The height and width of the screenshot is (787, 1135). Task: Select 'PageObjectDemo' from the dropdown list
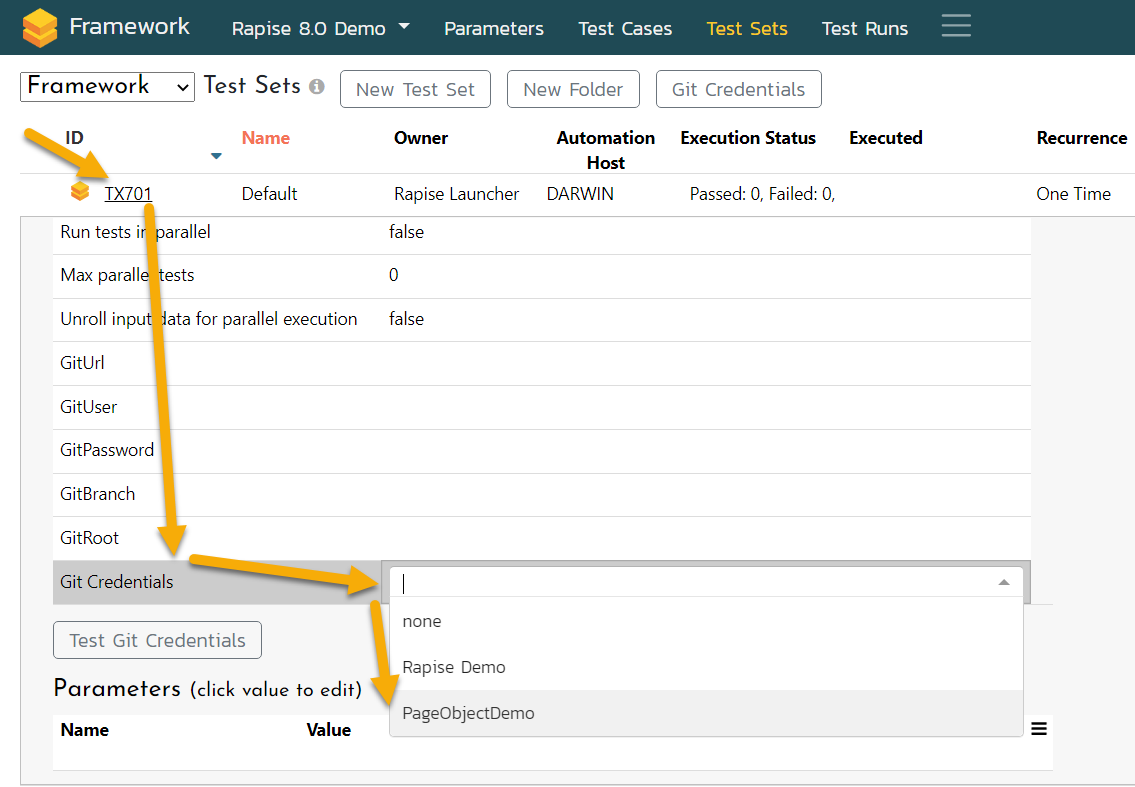[468, 713]
